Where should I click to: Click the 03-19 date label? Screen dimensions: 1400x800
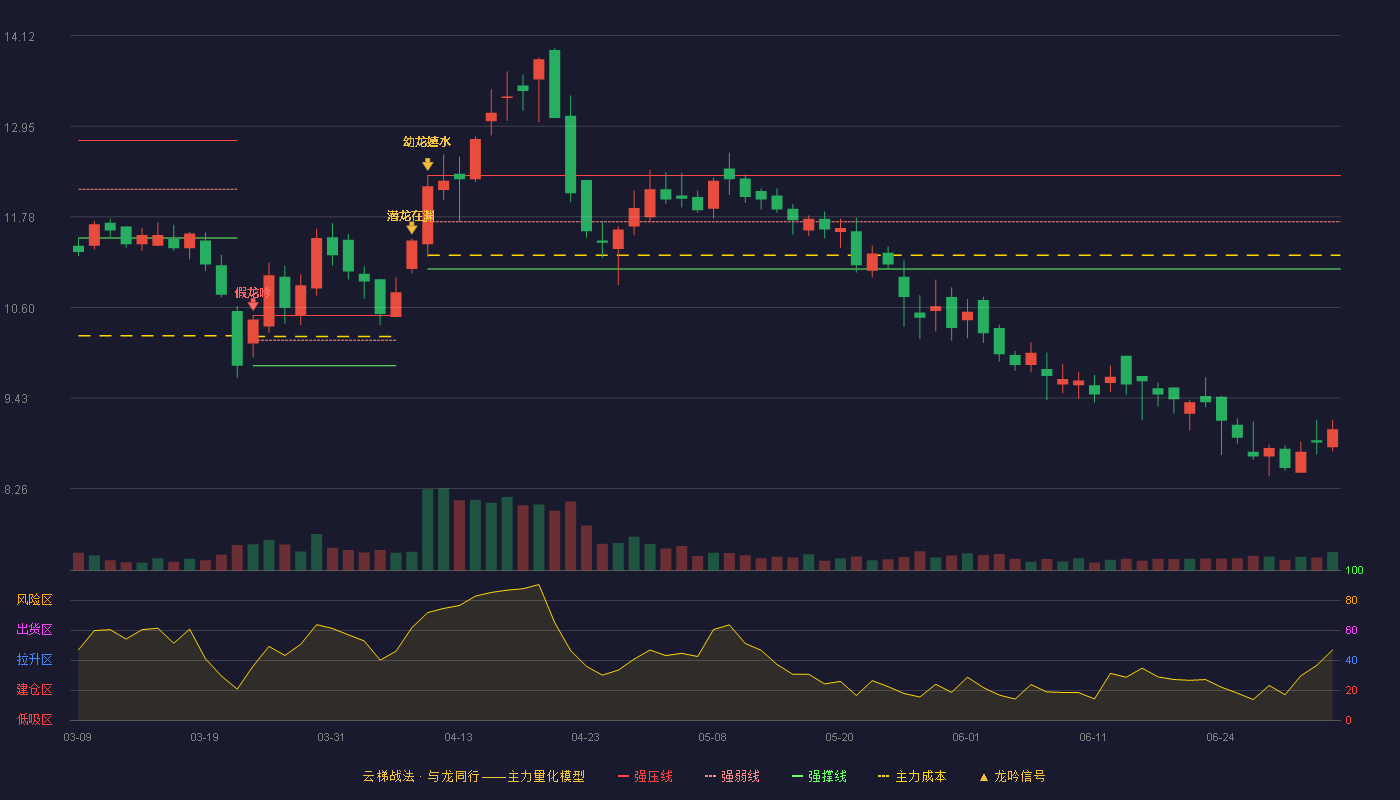[x=204, y=737]
